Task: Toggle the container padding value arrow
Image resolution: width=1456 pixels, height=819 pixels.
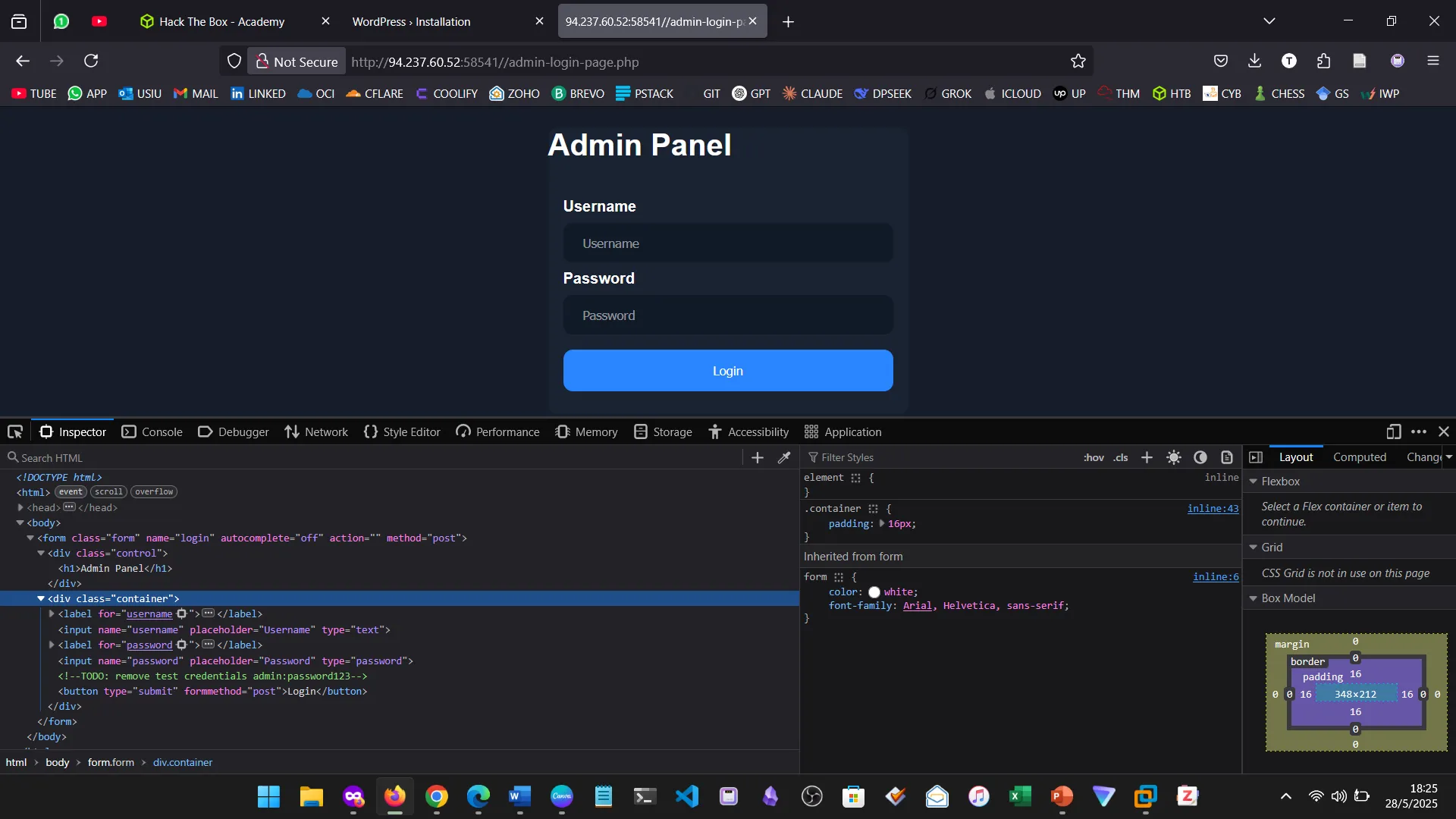Action: [882, 524]
